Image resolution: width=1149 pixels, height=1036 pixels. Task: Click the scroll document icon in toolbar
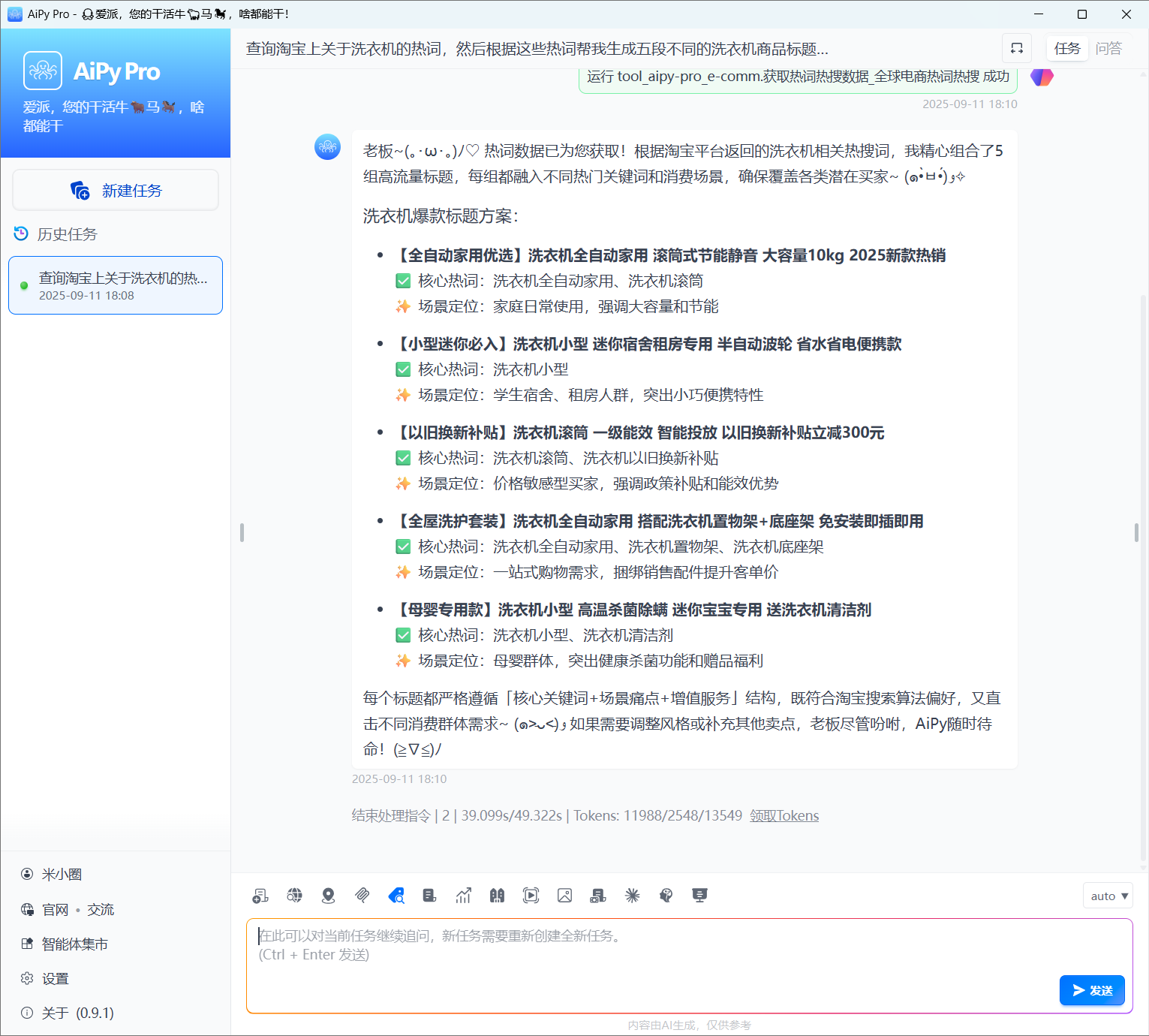429,896
